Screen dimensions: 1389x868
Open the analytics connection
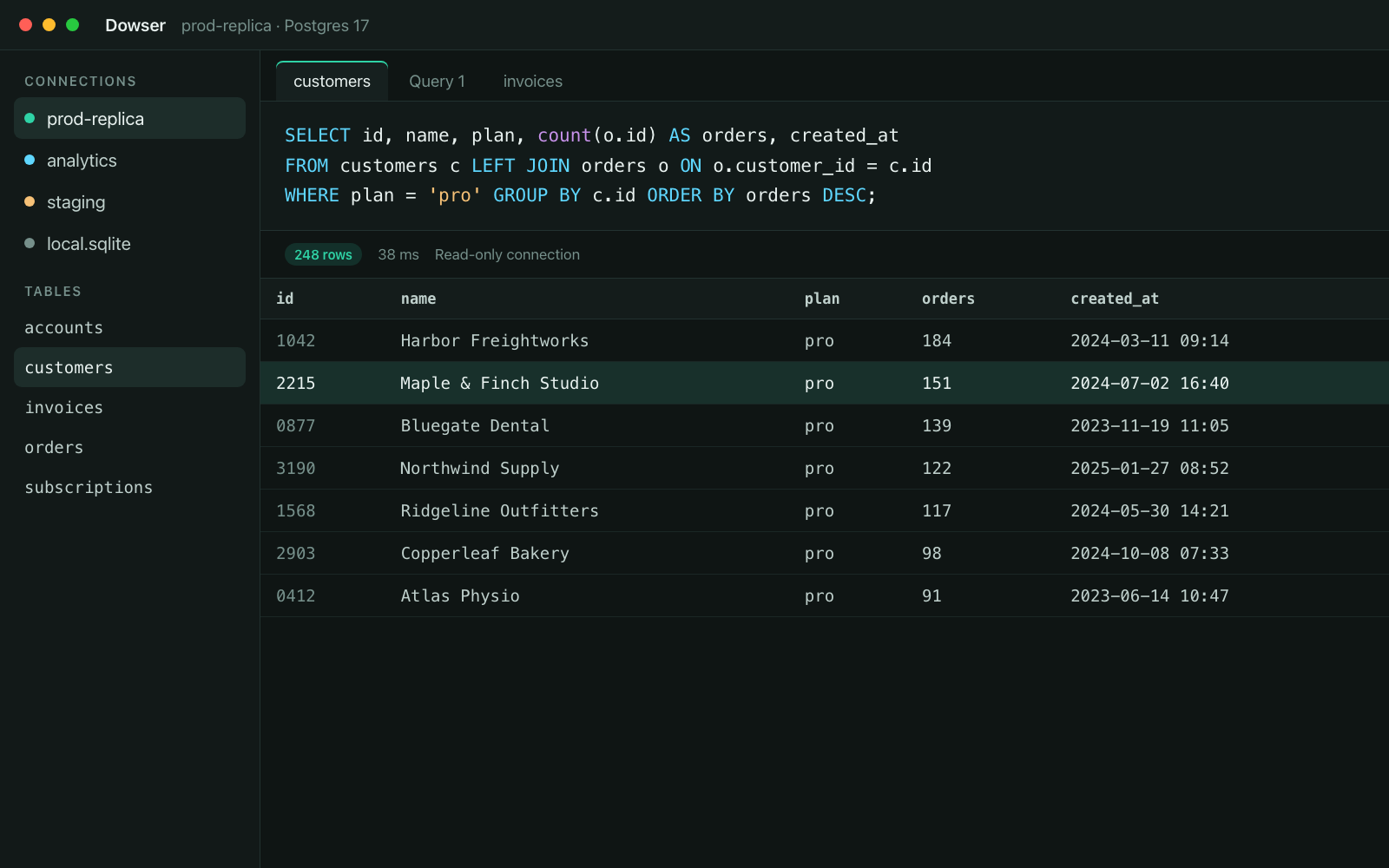coord(129,160)
